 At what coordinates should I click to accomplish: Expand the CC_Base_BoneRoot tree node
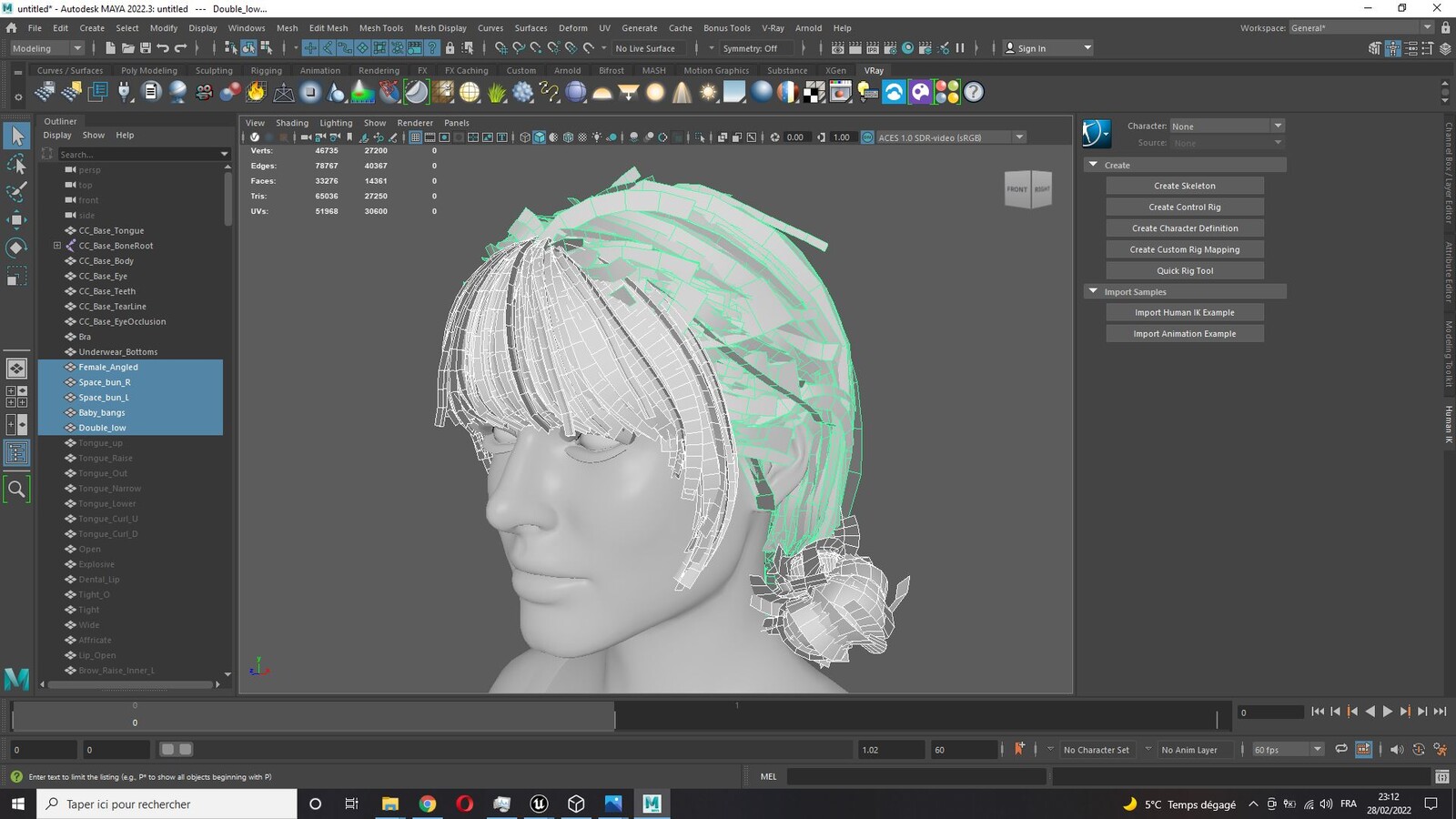coord(57,246)
